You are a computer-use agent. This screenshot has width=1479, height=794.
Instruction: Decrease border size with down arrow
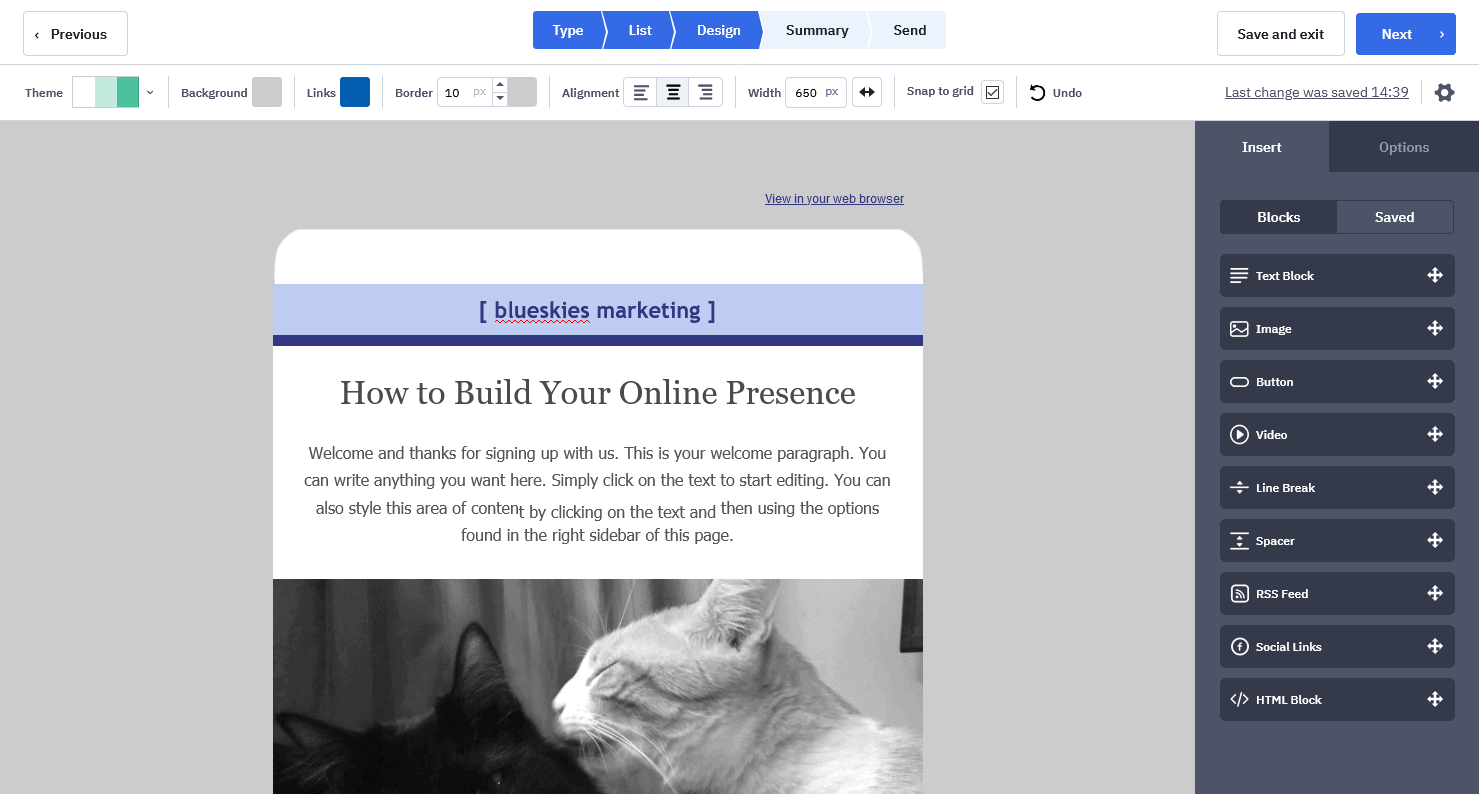[x=500, y=99]
